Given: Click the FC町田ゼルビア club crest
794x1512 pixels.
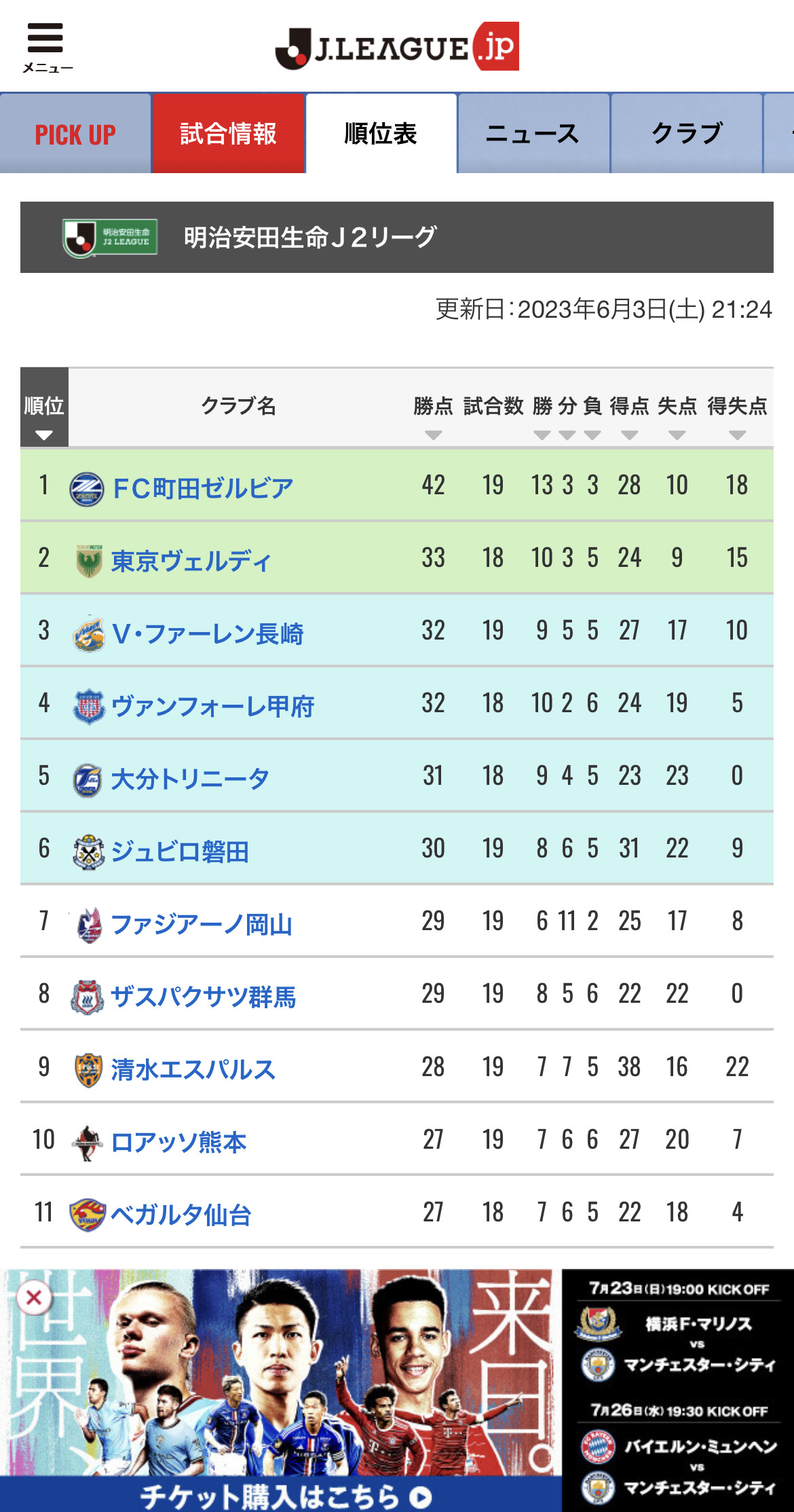Looking at the screenshot, I should pyautogui.click(x=87, y=489).
